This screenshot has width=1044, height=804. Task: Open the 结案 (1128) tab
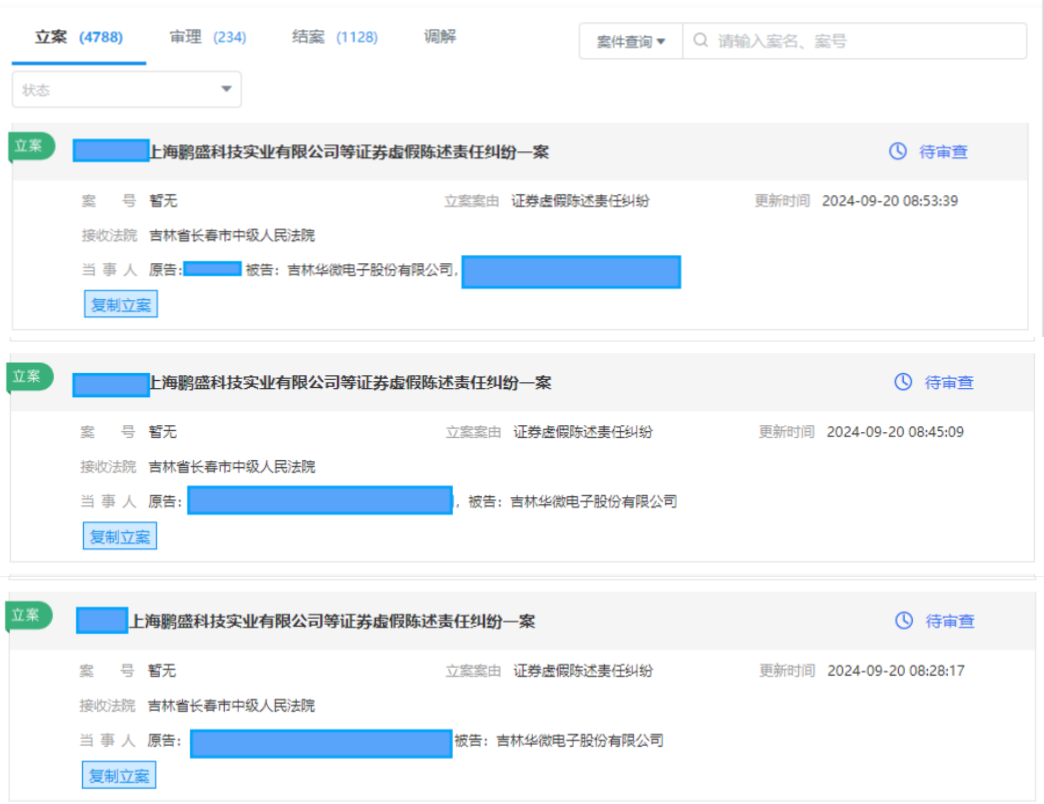[335, 37]
